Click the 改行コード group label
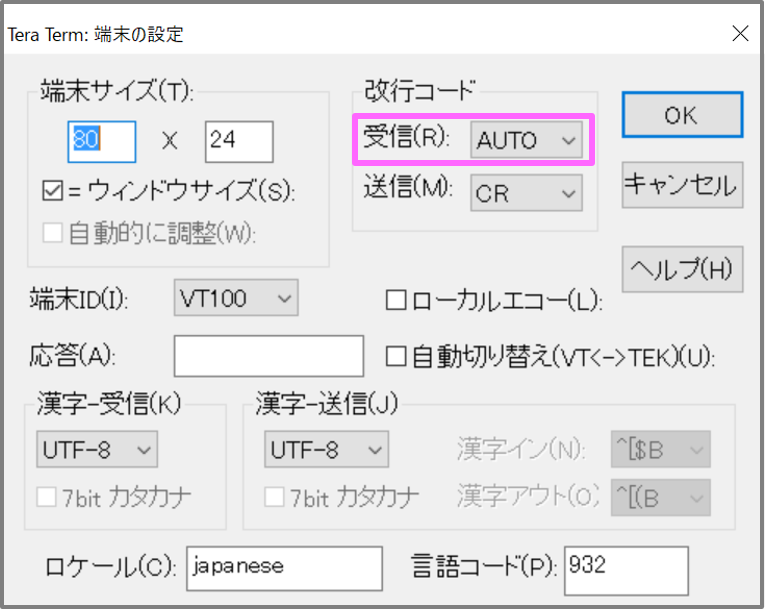This screenshot has height=609, width=765. [419, 90]
